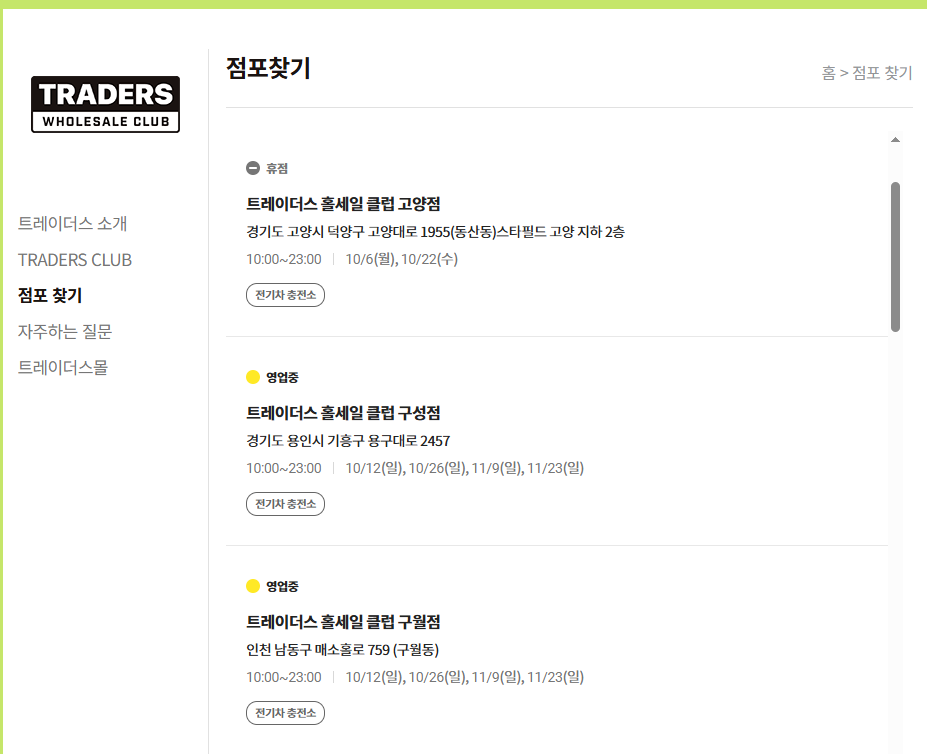
Task: Click 전기차 충전소 tag for 구성점
Action: (x=286, y=504)
